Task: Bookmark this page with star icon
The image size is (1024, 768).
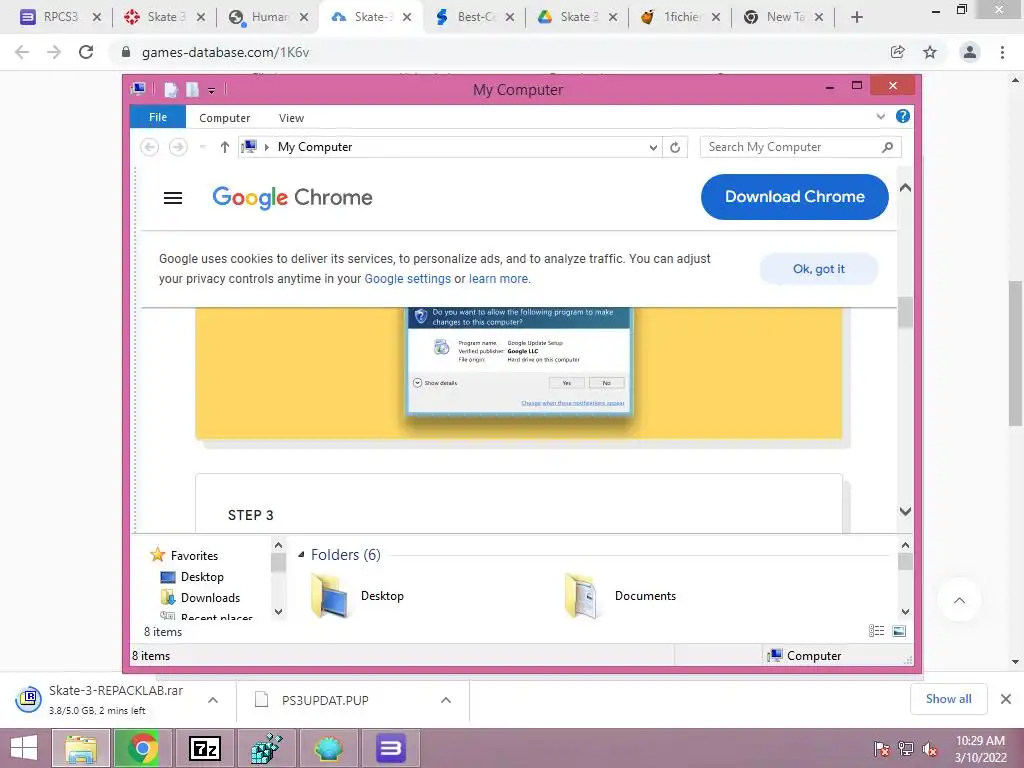Action: click(x=930, y=52)
